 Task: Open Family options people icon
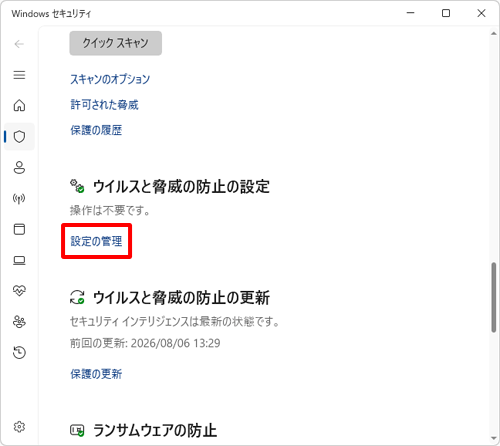[19, 322]
